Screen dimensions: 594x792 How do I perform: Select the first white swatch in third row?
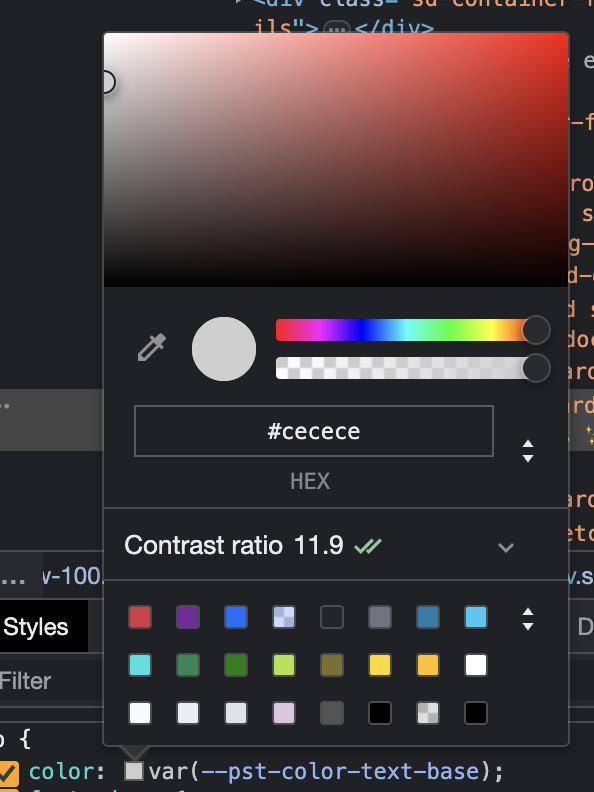tap(140, 713)
